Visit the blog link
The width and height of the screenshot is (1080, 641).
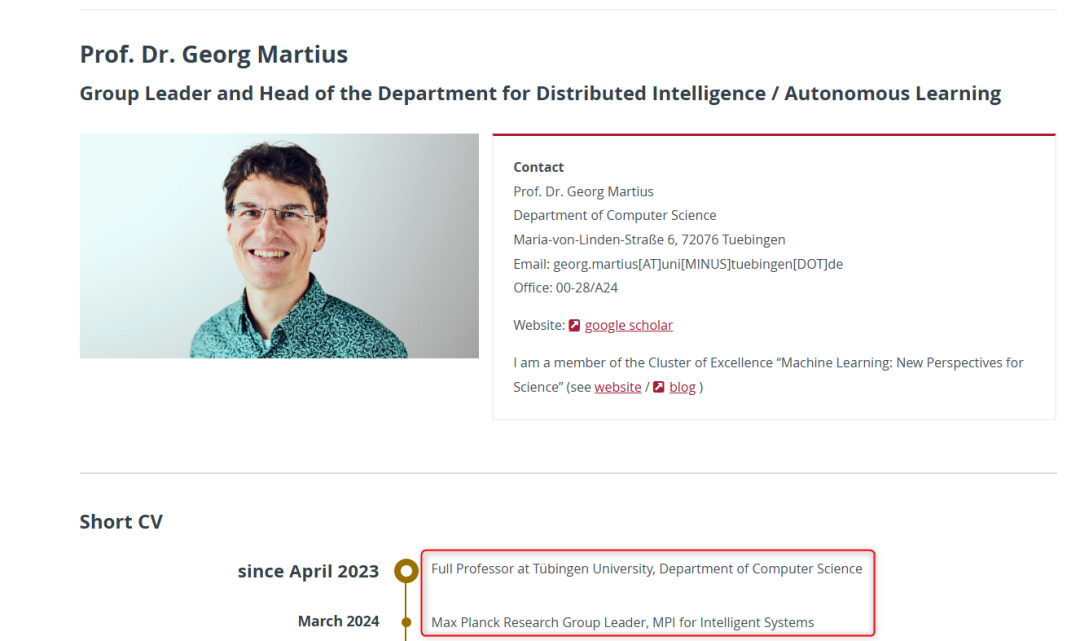682,387
